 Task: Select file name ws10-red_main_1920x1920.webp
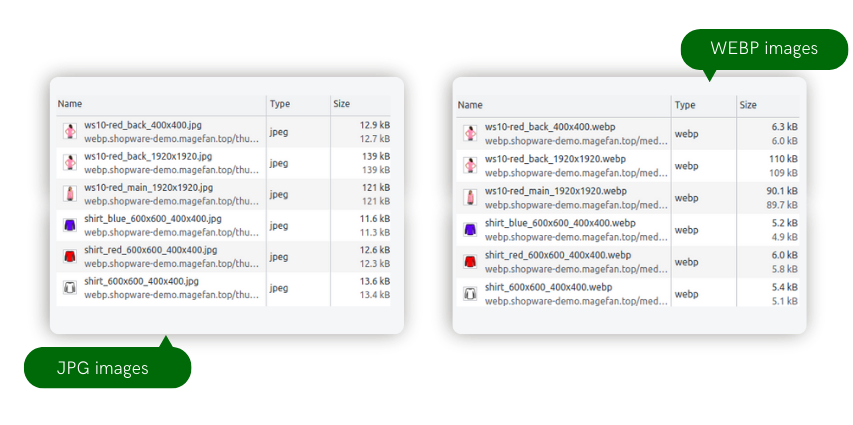[x=556, y=192]
